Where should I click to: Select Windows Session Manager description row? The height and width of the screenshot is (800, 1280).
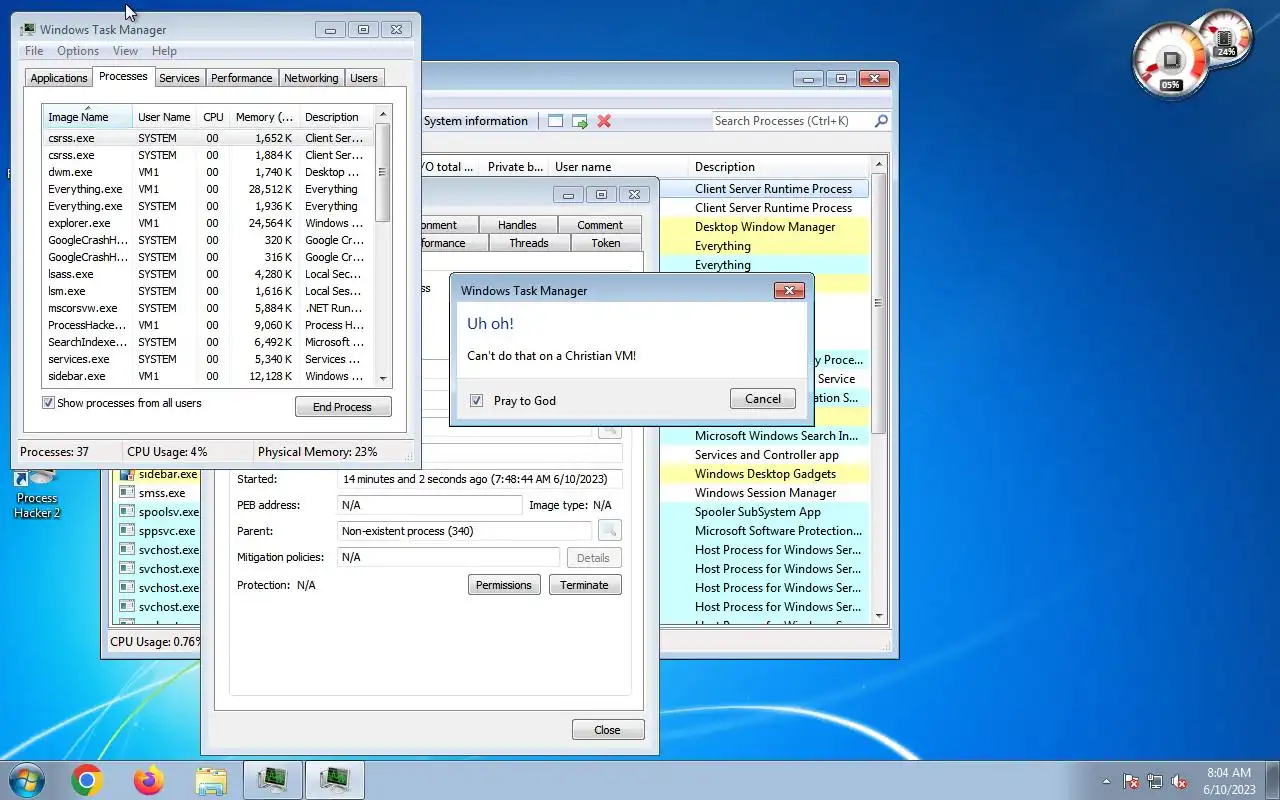pyautogui.click(x=765, y=493)
